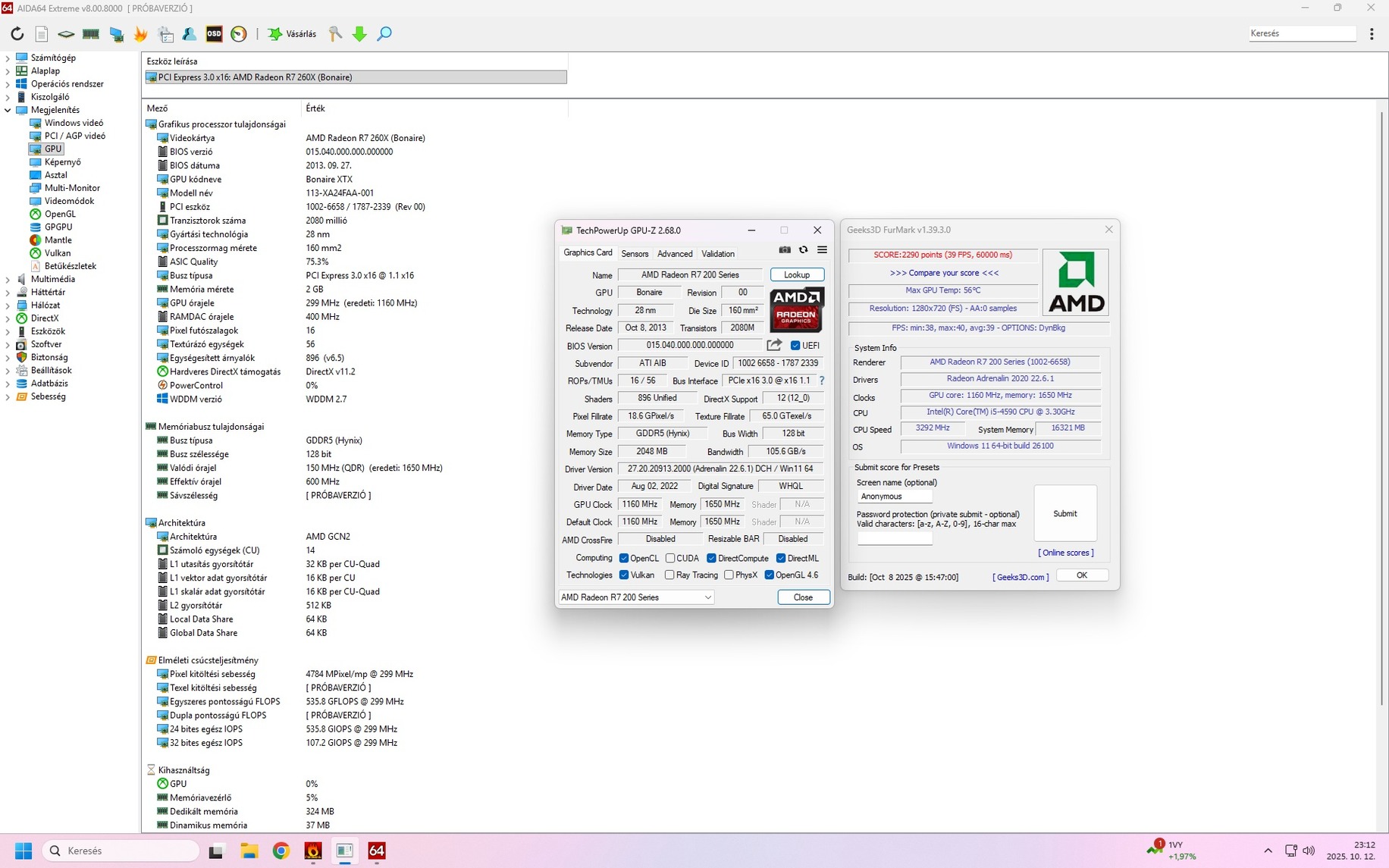1389x868 pixels.
Task: Toggle the OpenCL checkbox in GPU-Z
Action: 624,558
